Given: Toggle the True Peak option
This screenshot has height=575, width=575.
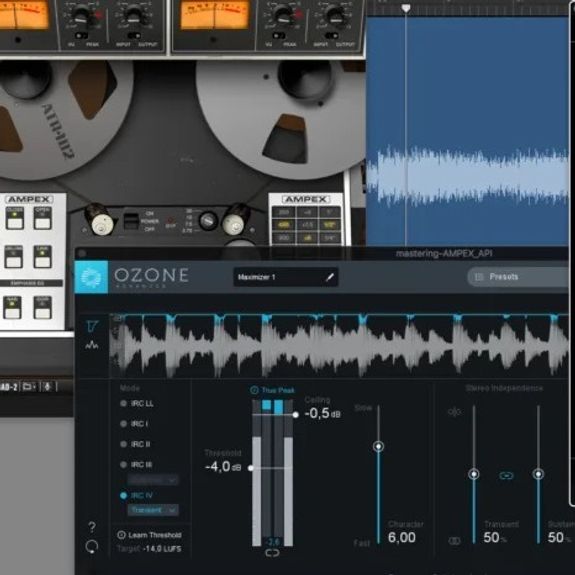Looking at the screenshot, I should pos(272,390).
